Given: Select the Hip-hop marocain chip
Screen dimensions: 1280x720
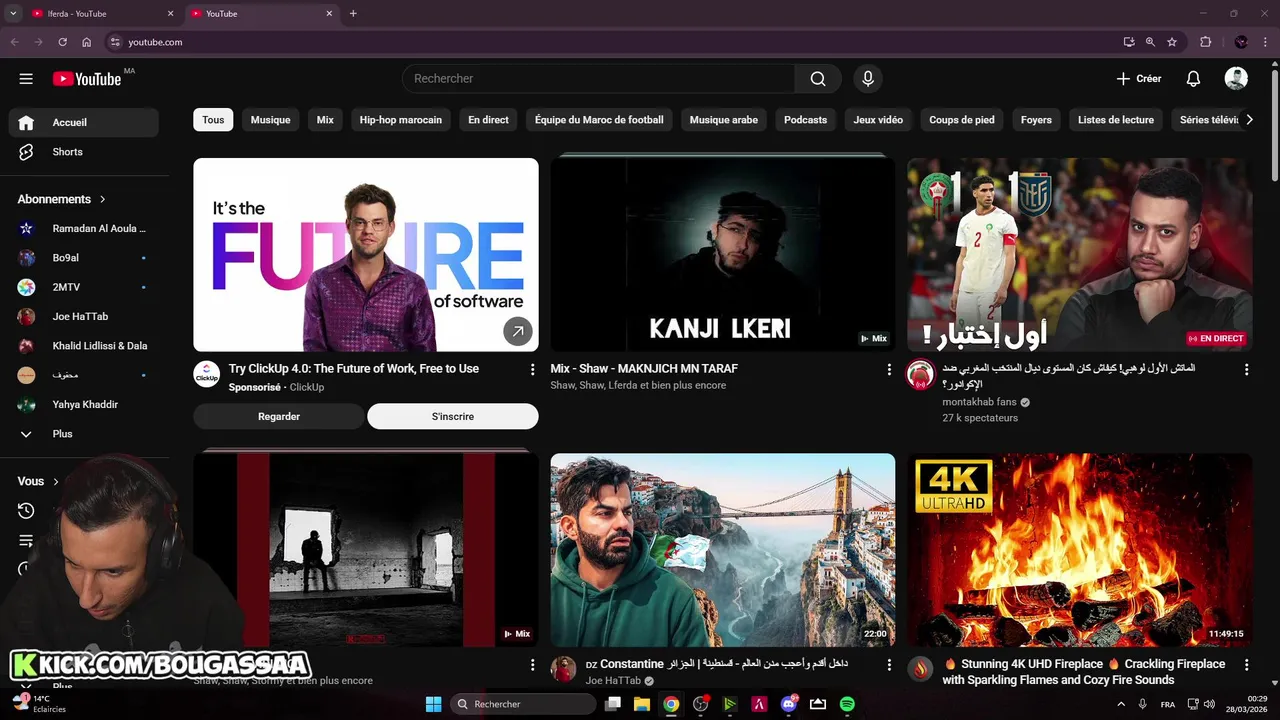Looking at the screenshot, I should [401, 120].
